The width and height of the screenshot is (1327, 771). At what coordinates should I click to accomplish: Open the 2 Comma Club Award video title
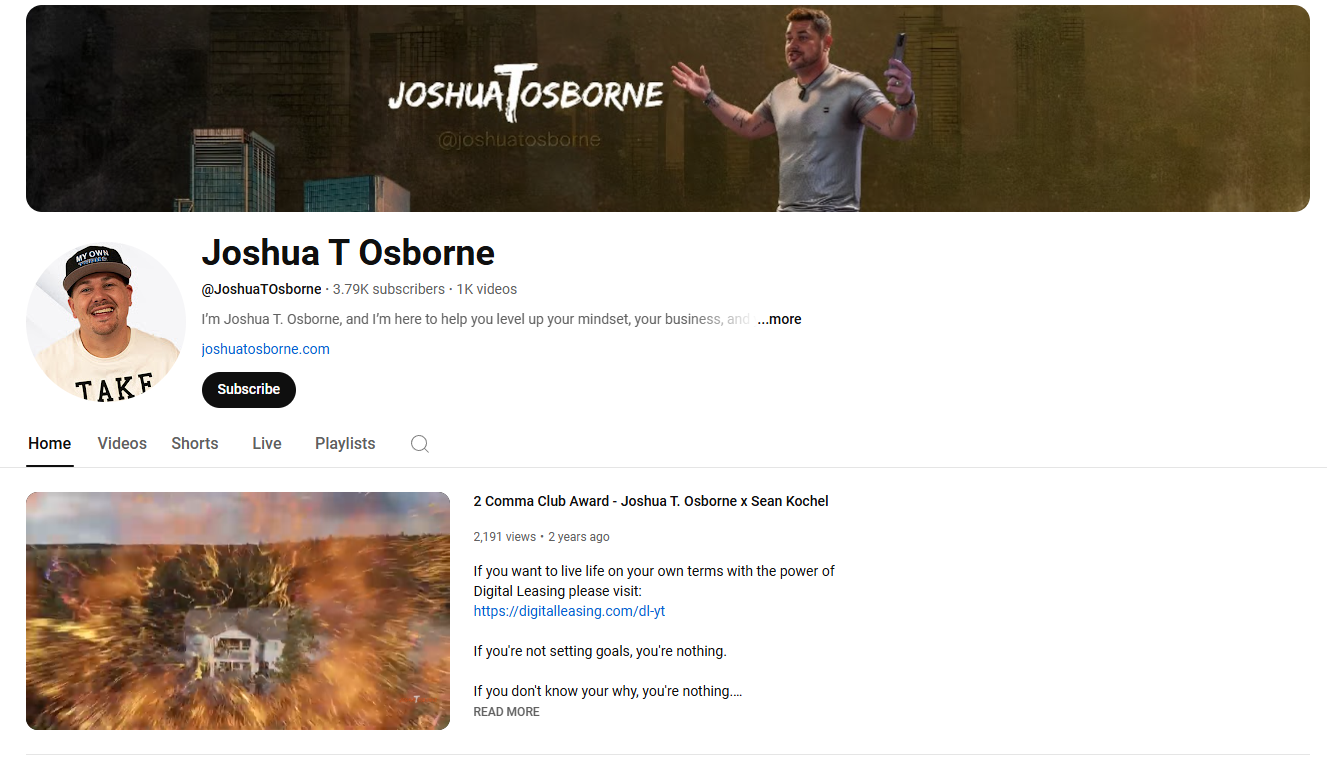click(x=651, y=501)
